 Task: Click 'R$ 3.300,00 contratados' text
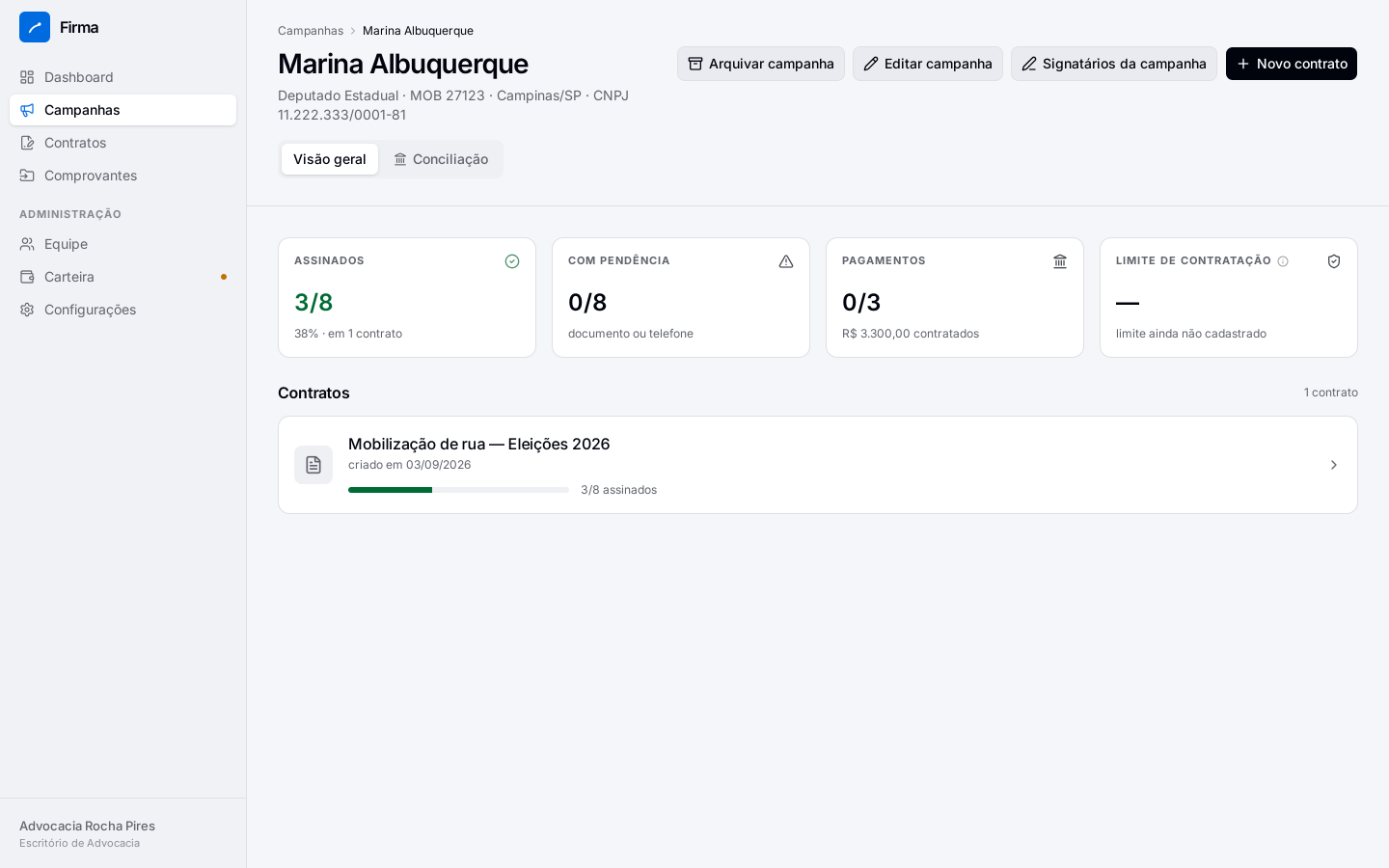(x=911, y=334)
